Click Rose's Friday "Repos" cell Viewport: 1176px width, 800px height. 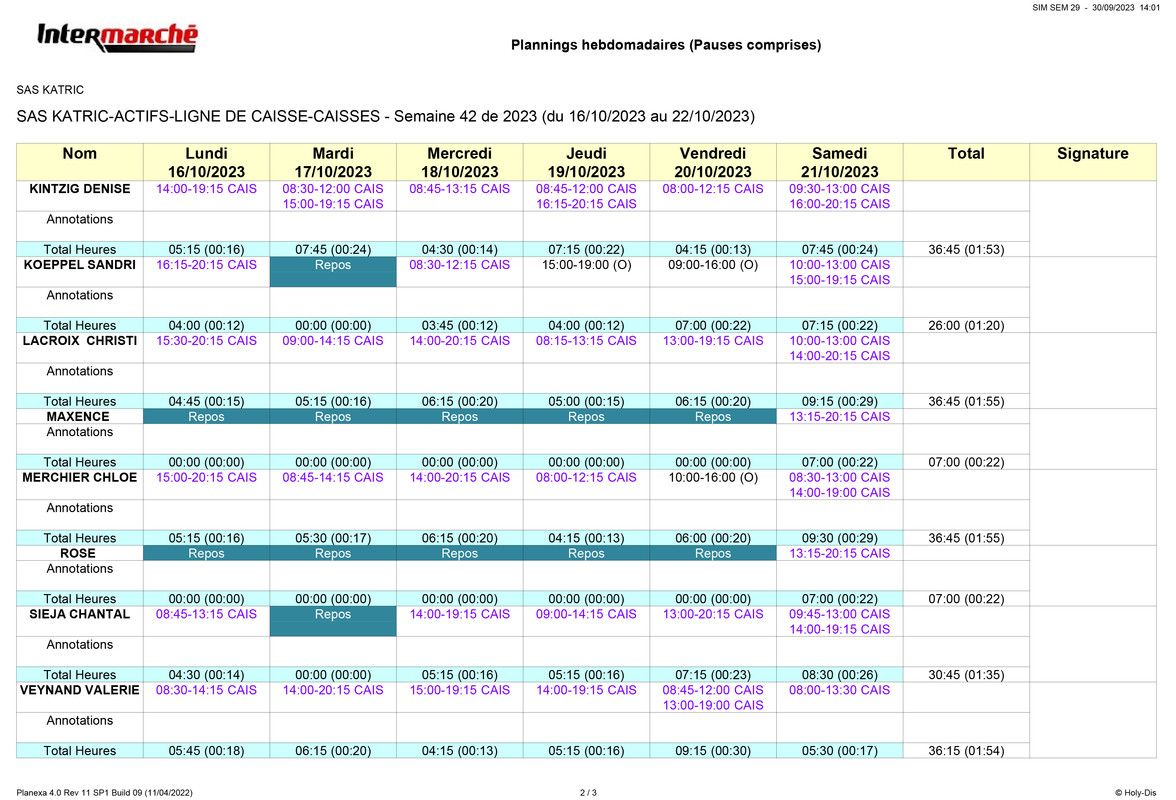(x=713, y=553)
